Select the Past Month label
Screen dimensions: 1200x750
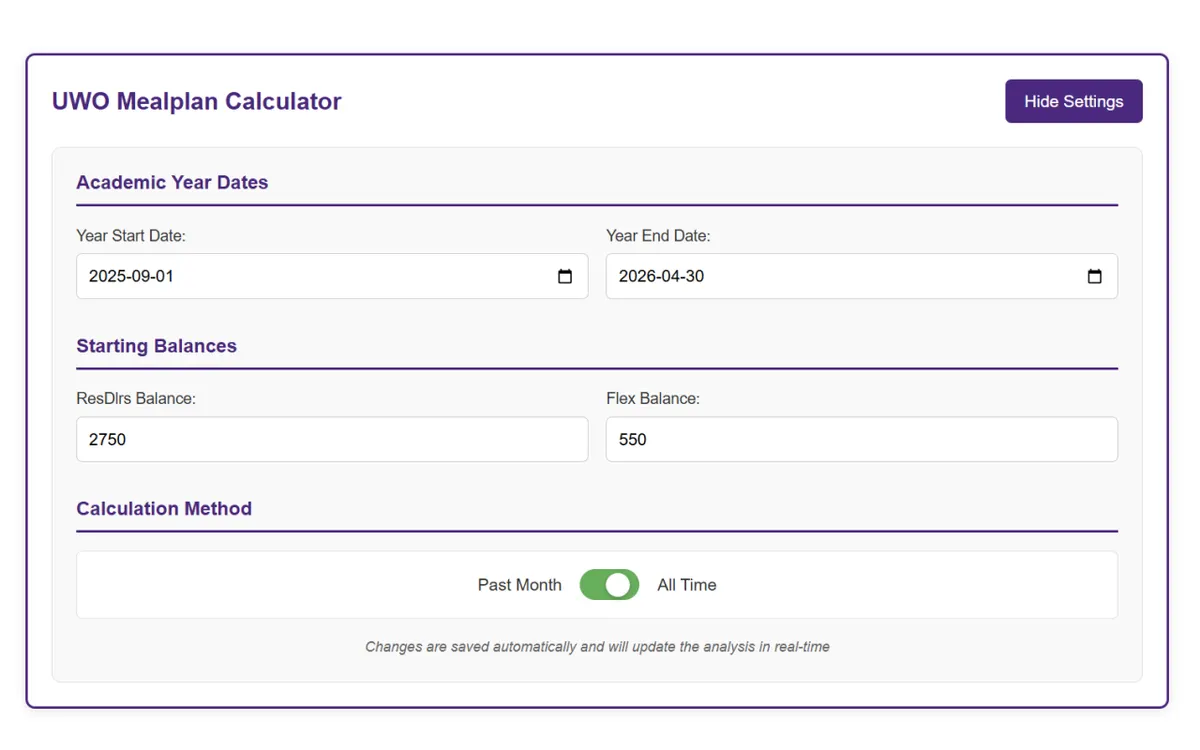point(520,585)
